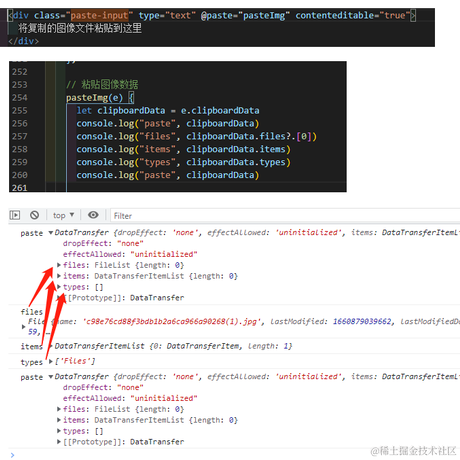The height and width of the screenshot is (460, 460).
Task: Click the logged jpg file name string
Action: click(171, 322)
